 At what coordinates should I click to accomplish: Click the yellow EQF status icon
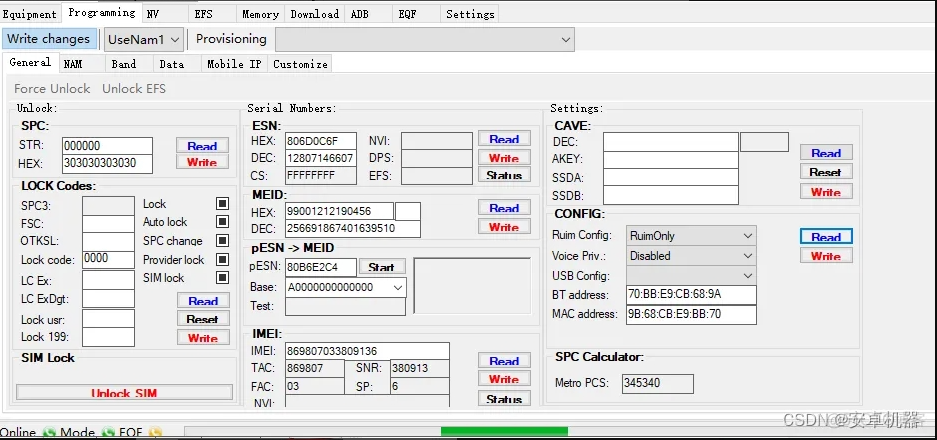(155, 433)
